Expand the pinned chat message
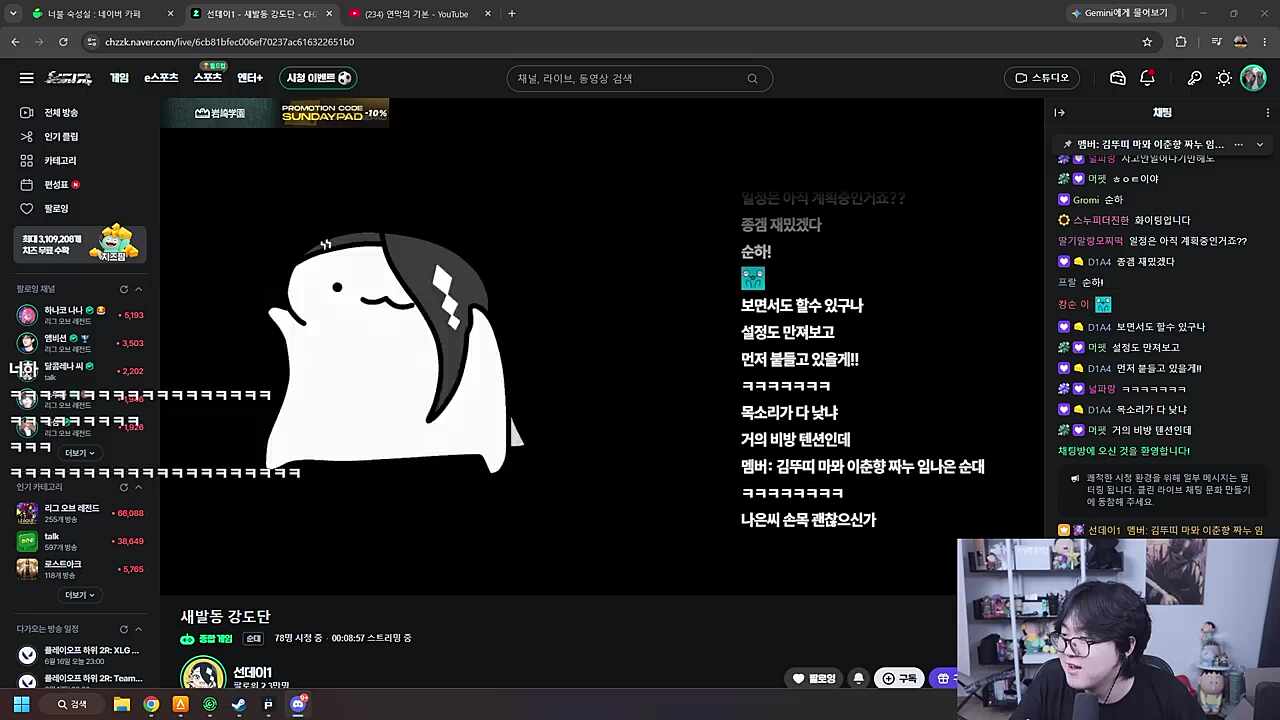 click(x=1259, y=145)
